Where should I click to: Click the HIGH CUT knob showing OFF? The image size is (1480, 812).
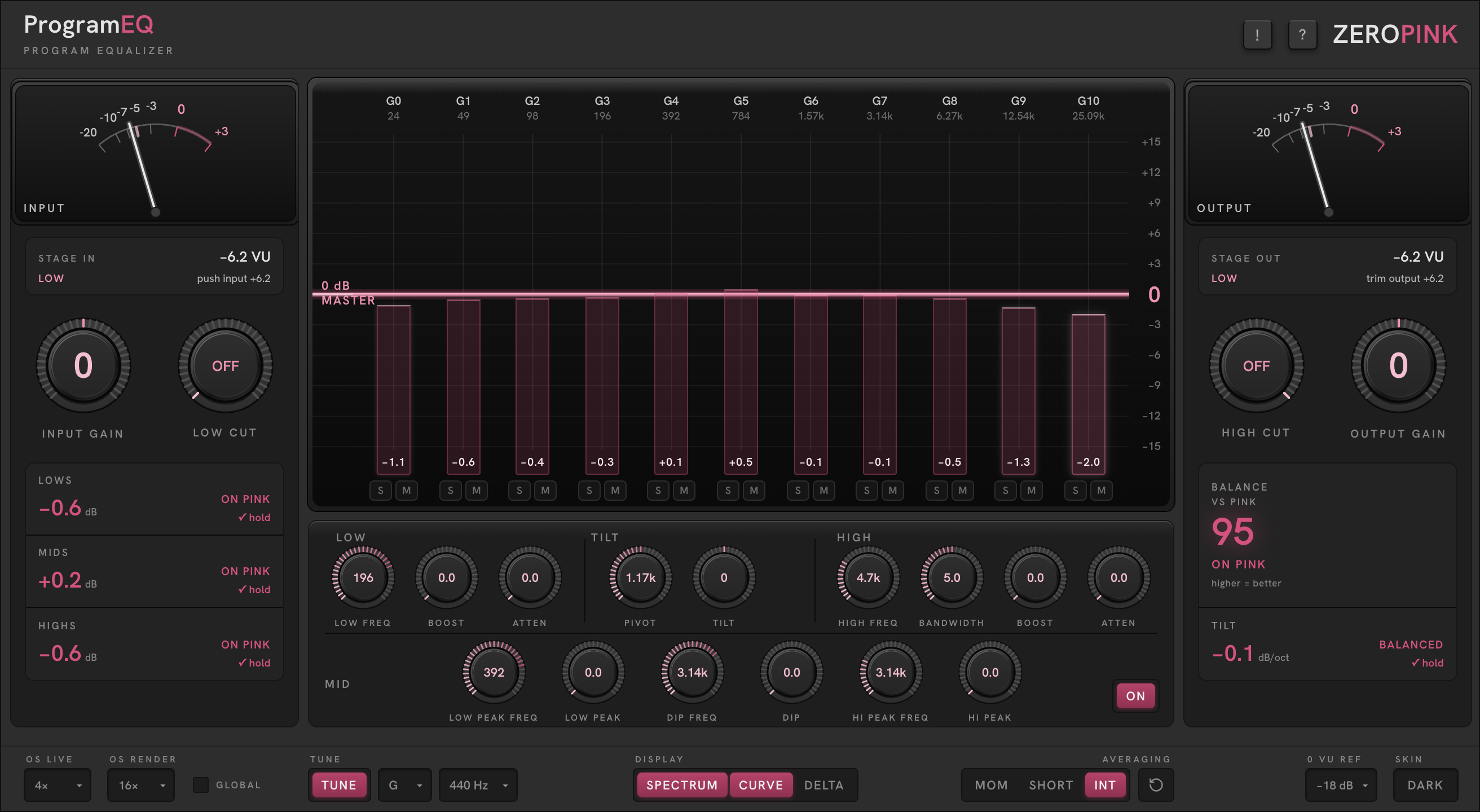click(1256, 365)
